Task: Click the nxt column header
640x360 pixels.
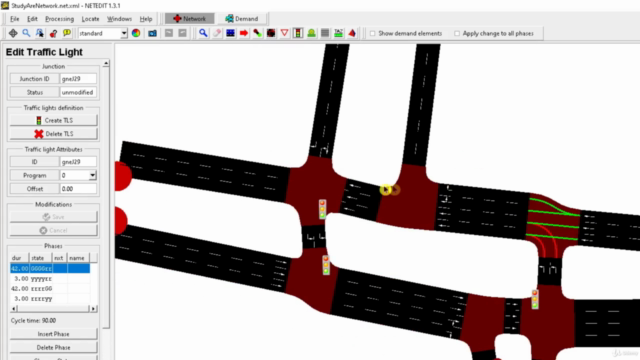Action: click(x=60, y=258)
